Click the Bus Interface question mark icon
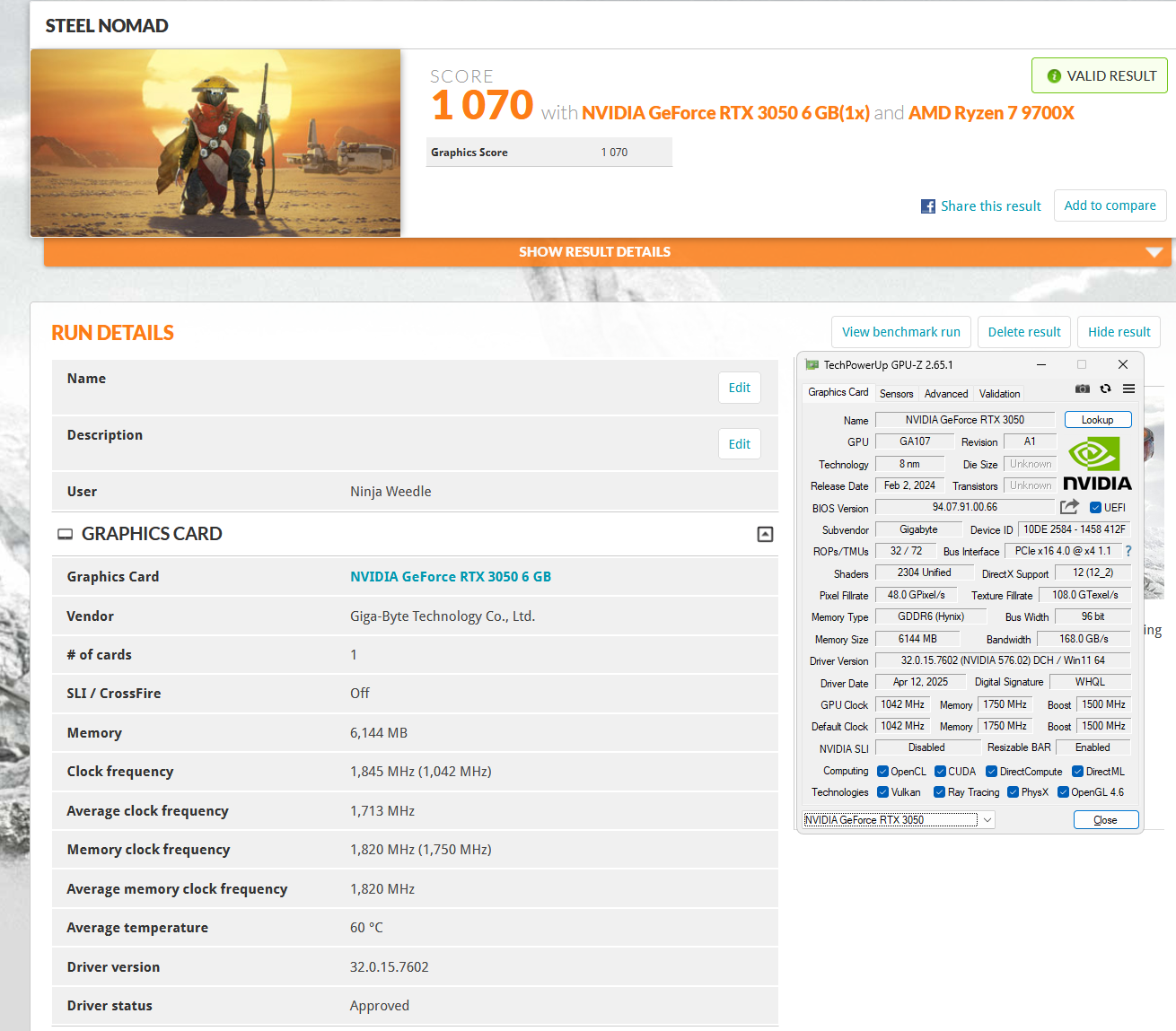The width and height of the screenshot is (1176, 1031). (1128, 551)
